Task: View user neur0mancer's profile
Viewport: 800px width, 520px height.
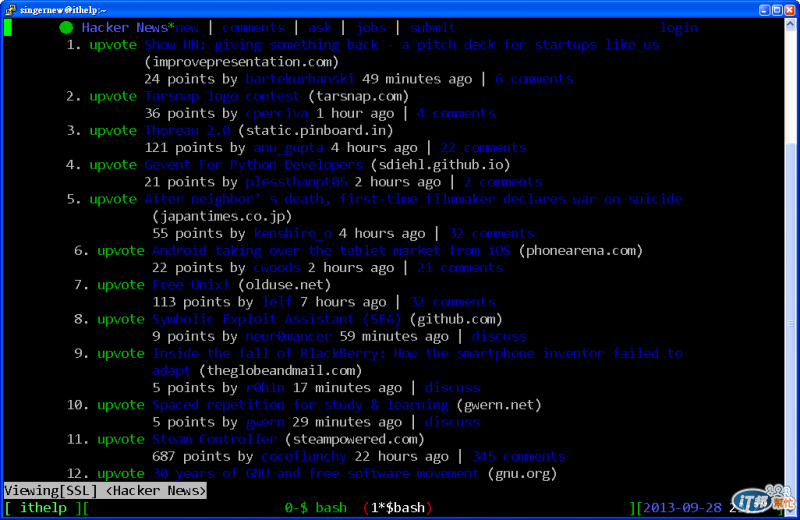Action: [x=288, y=336]
